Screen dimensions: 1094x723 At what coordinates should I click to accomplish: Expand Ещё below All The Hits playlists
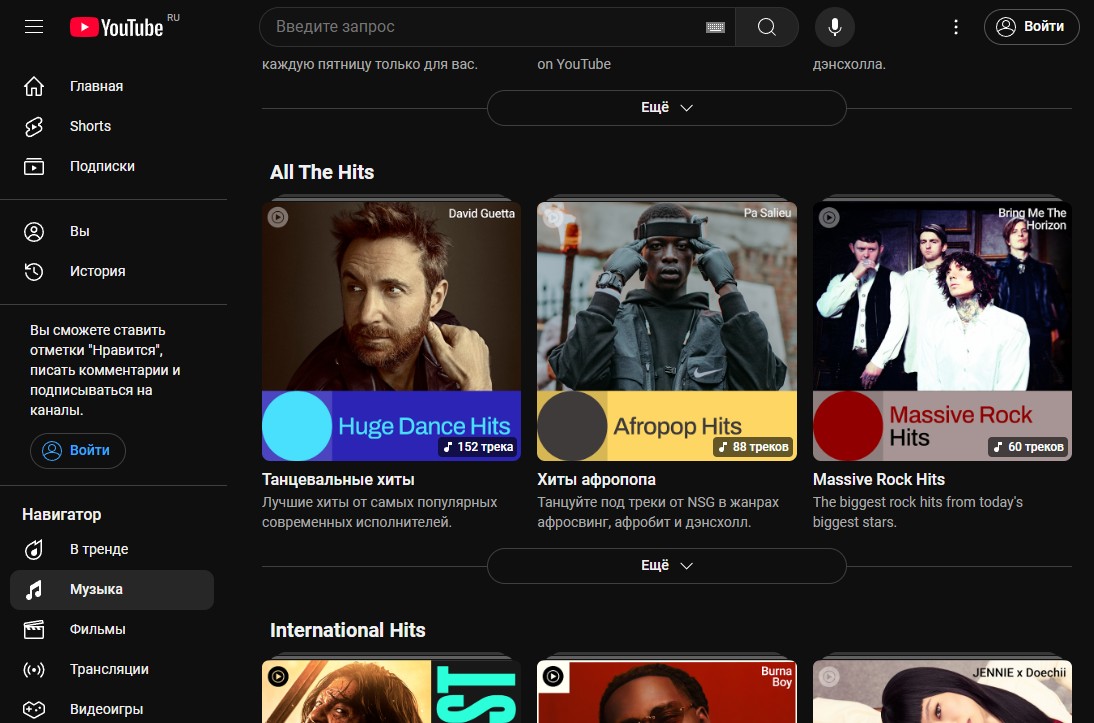coord(666,566)
